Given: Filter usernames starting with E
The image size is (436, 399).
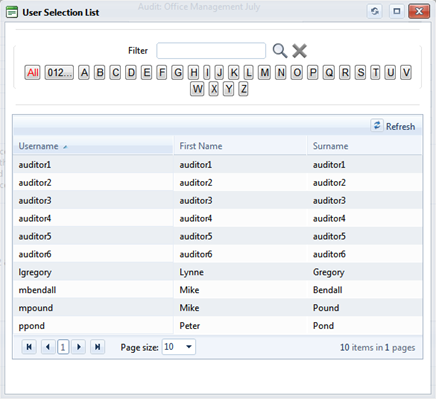Looking at the screenshot, I should [146, 72].
